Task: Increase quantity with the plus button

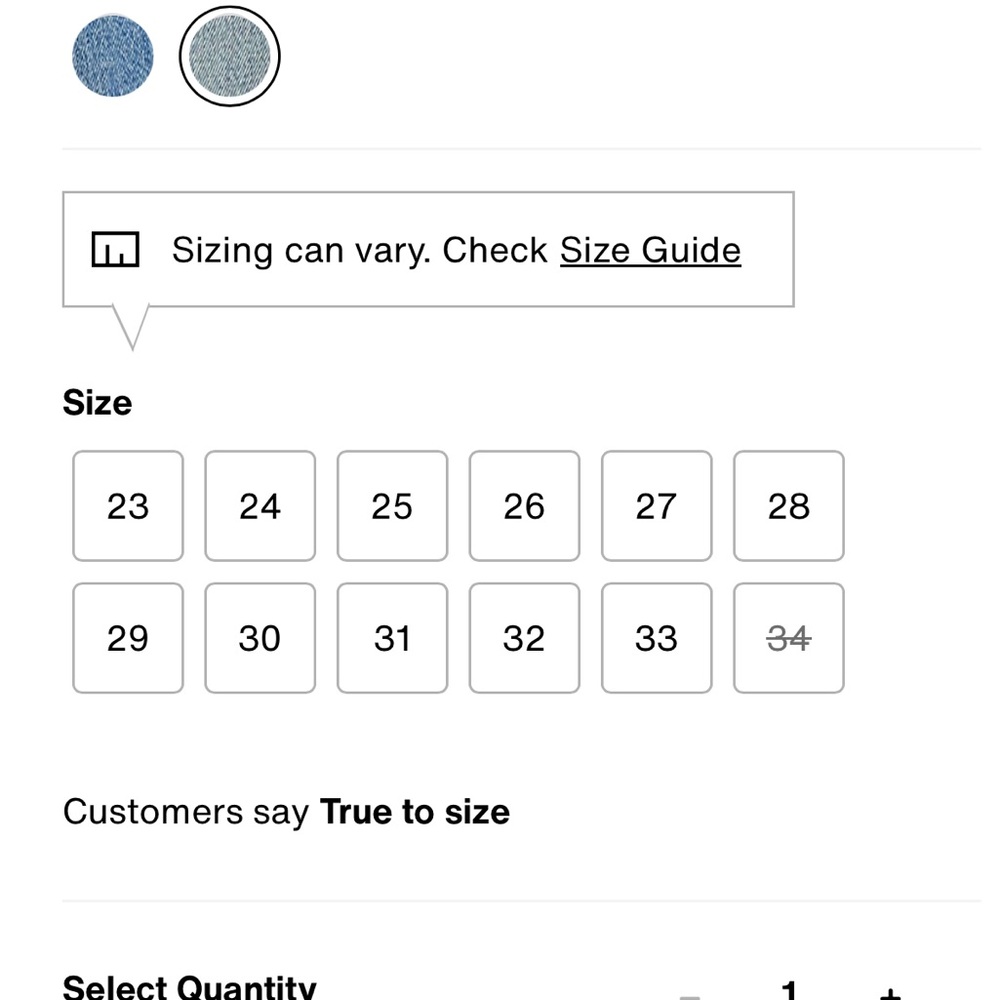Action: pos(890,993)
